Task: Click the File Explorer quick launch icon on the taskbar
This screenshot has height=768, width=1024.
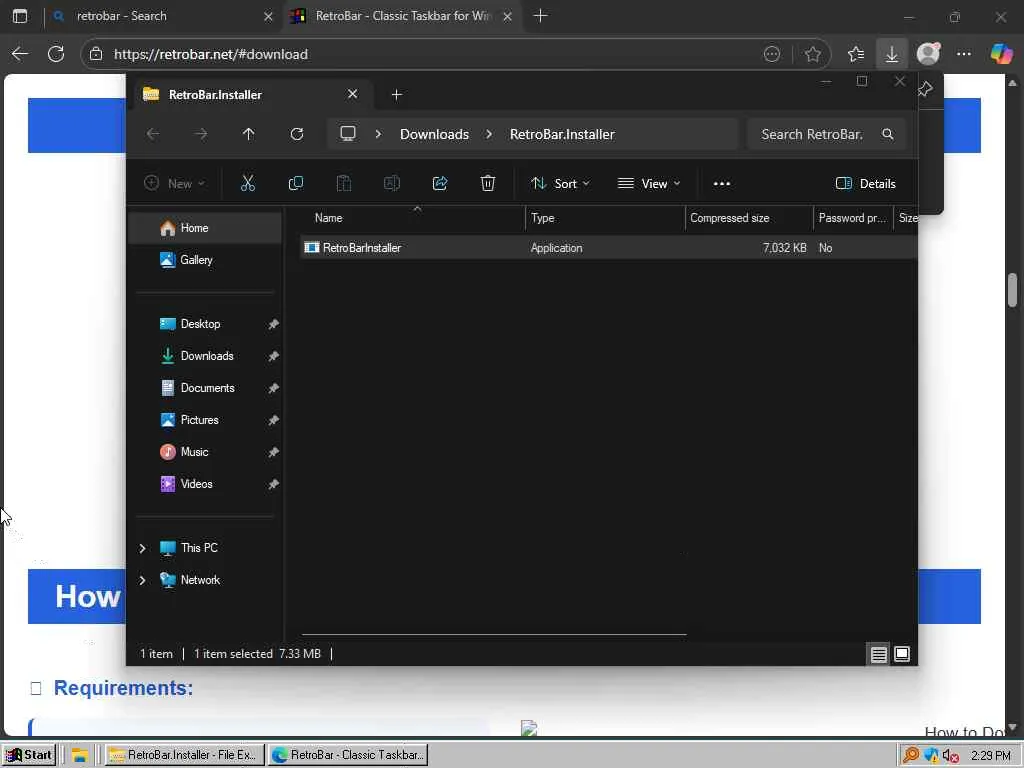Action: point(80,756)
